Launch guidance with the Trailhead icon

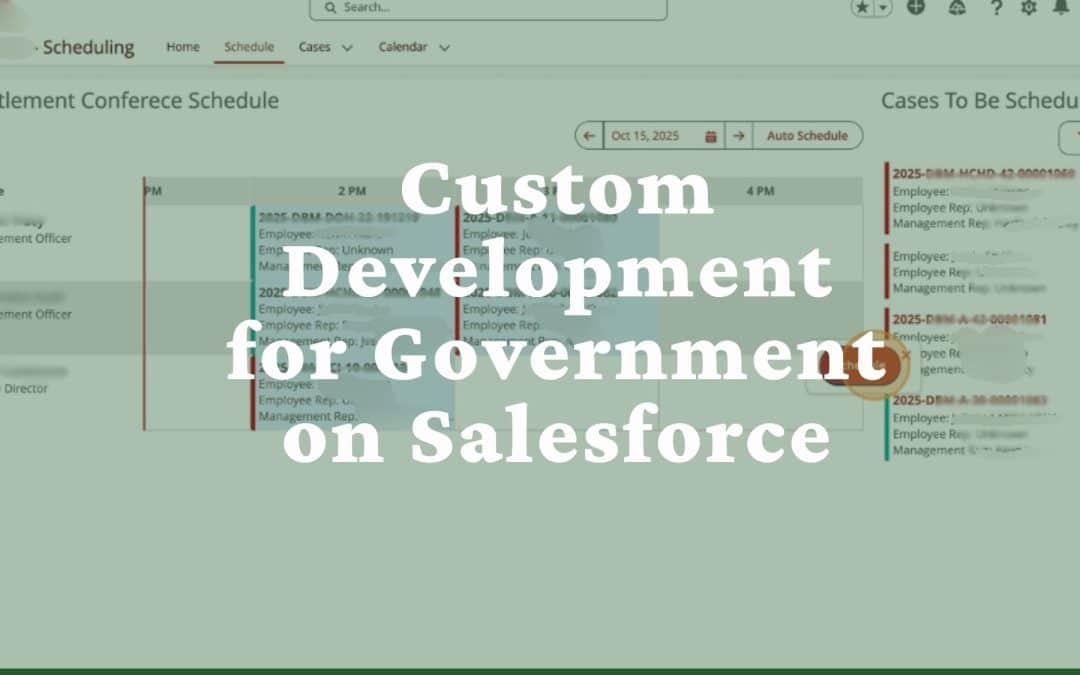(x=956, y=9)
